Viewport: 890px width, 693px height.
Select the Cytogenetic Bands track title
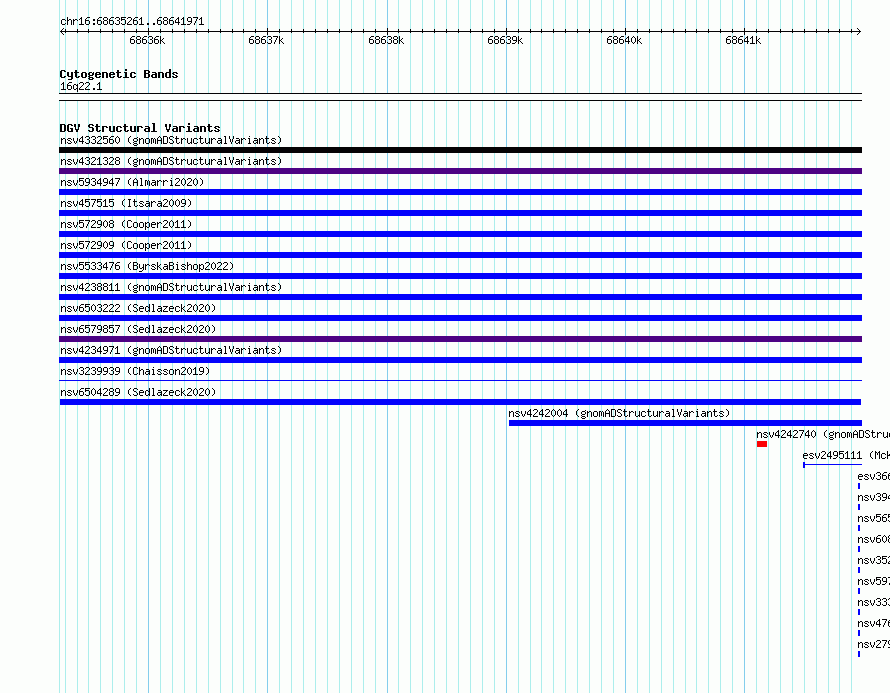pos(119,74)
